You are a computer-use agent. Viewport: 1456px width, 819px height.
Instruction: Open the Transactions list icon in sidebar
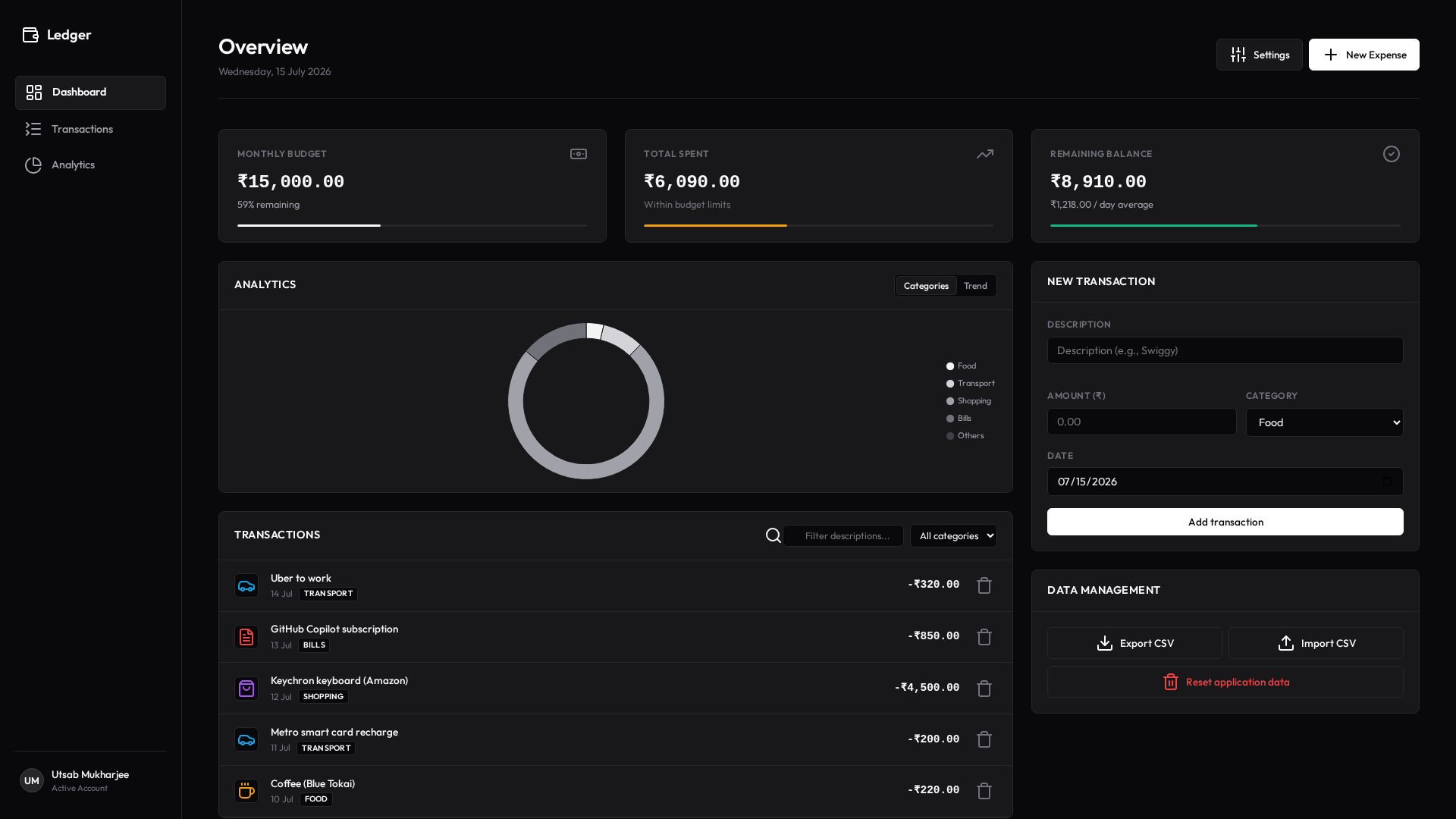(33, 130)
